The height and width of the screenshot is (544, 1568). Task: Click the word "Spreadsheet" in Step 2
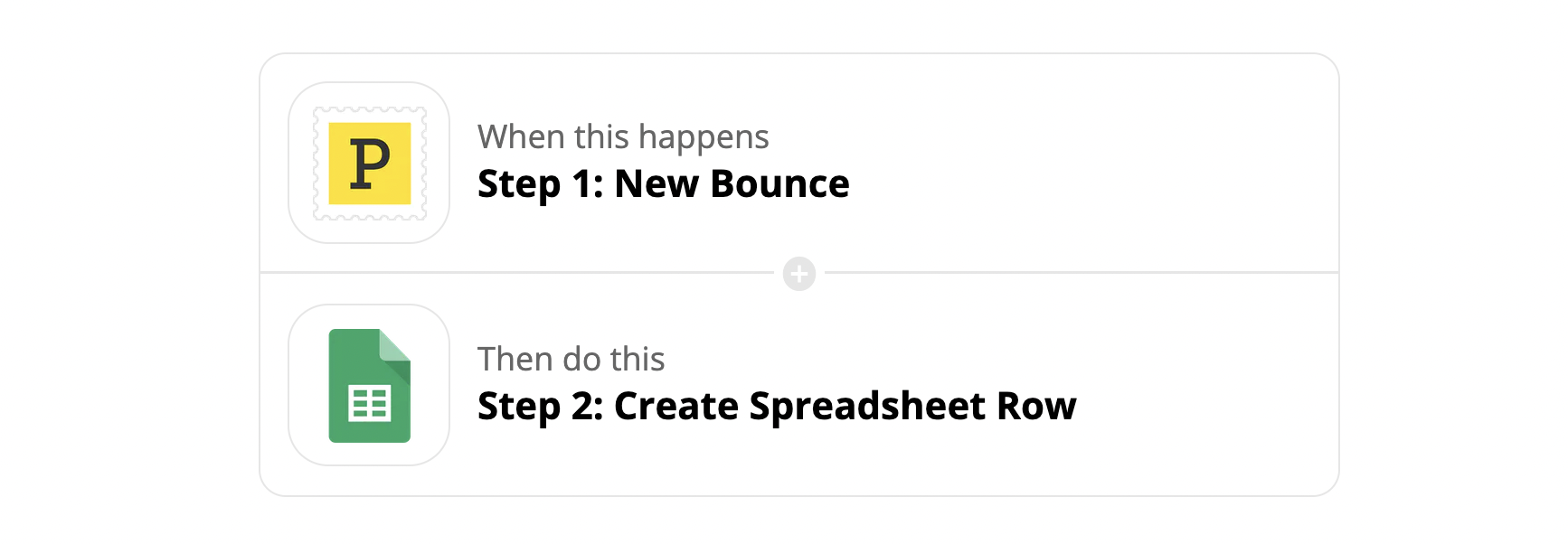pos(867,407)
